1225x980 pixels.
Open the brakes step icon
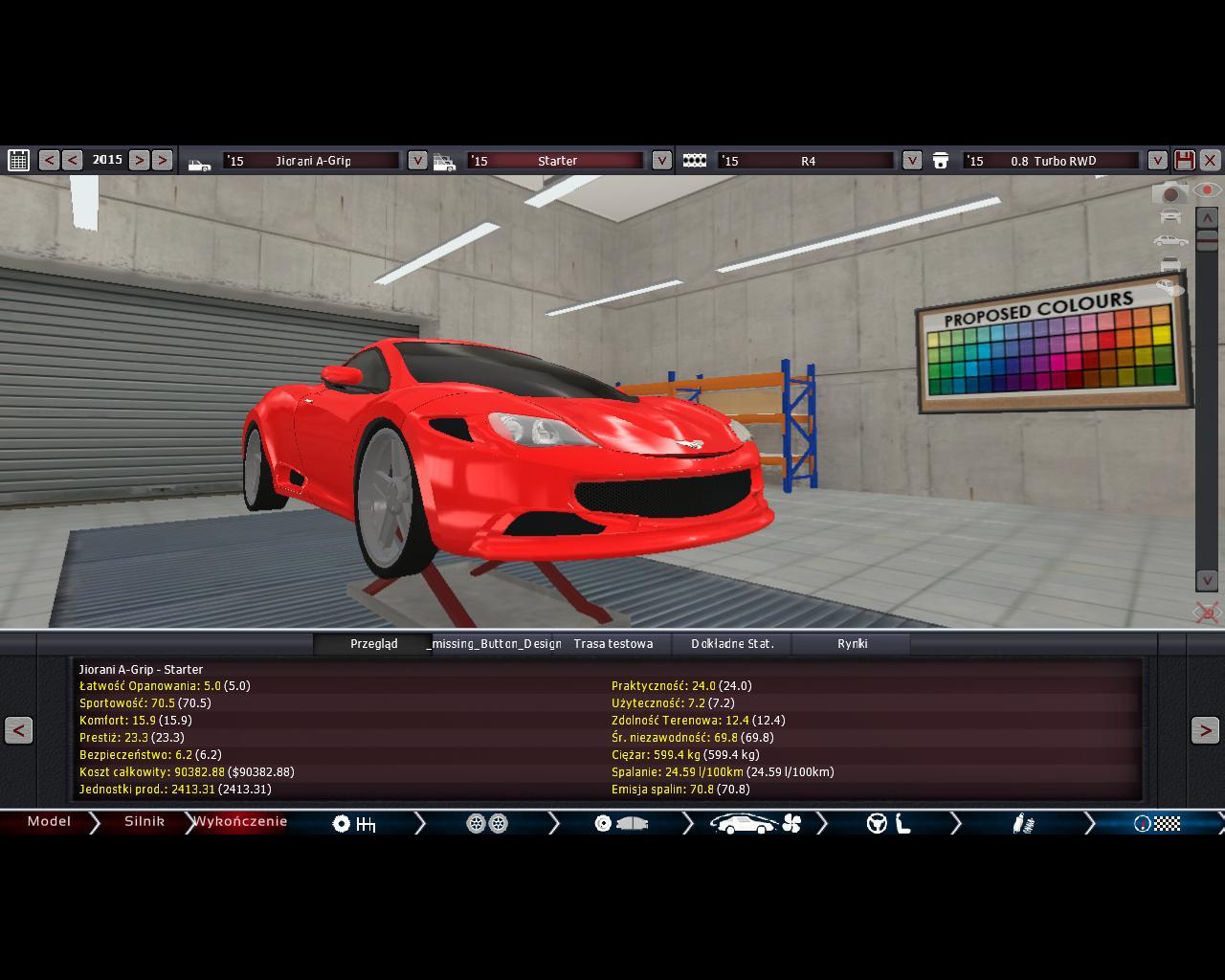tap(621, 823)
